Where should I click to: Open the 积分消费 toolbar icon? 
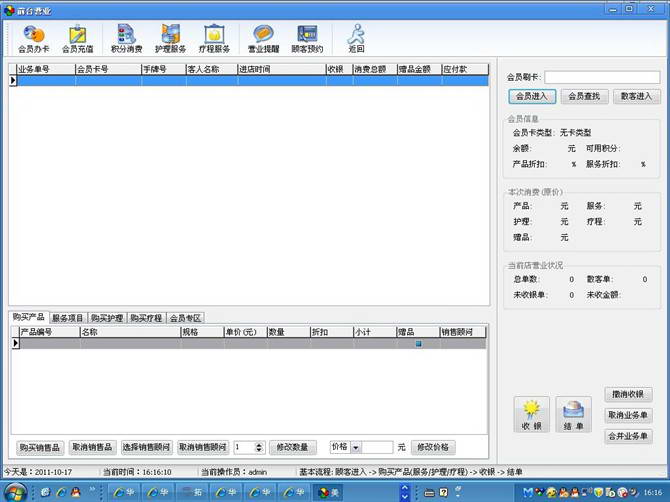[x=126, y=39]
